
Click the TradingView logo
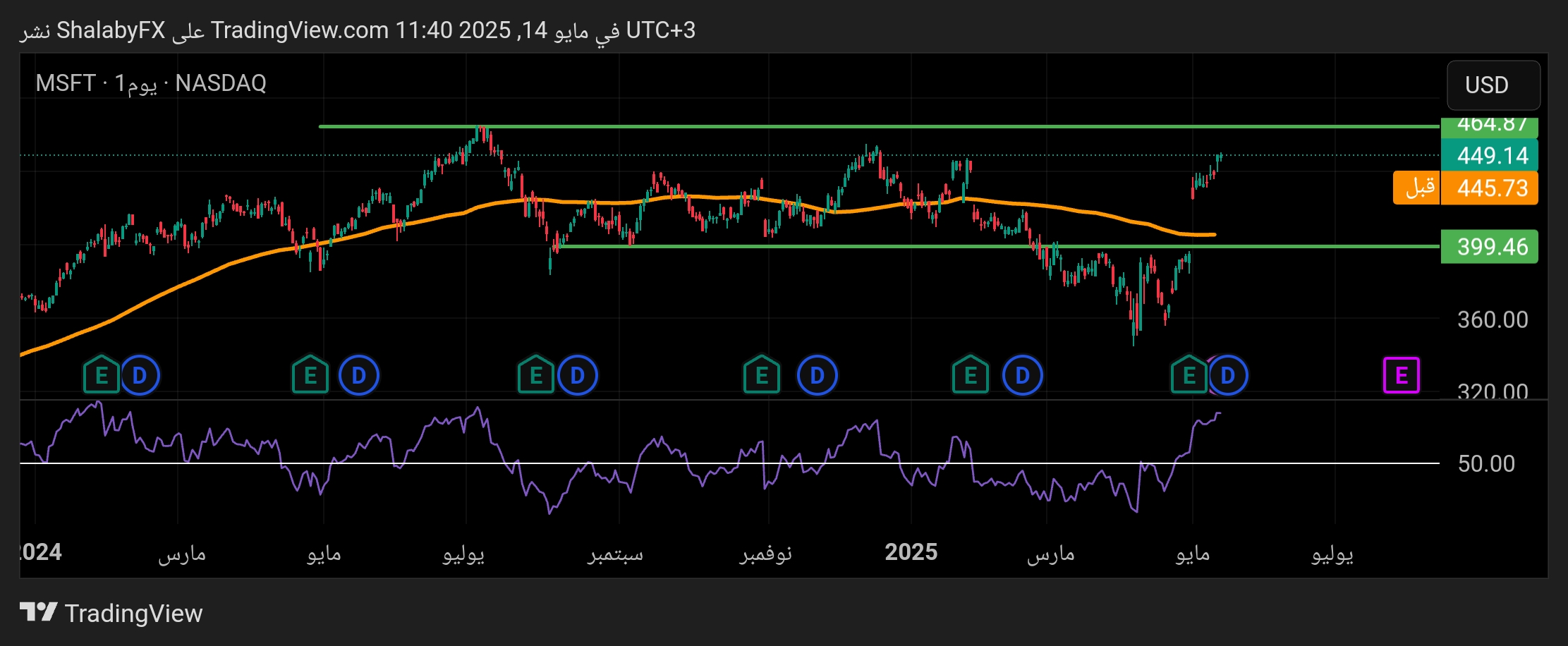(x=111, y=613)
